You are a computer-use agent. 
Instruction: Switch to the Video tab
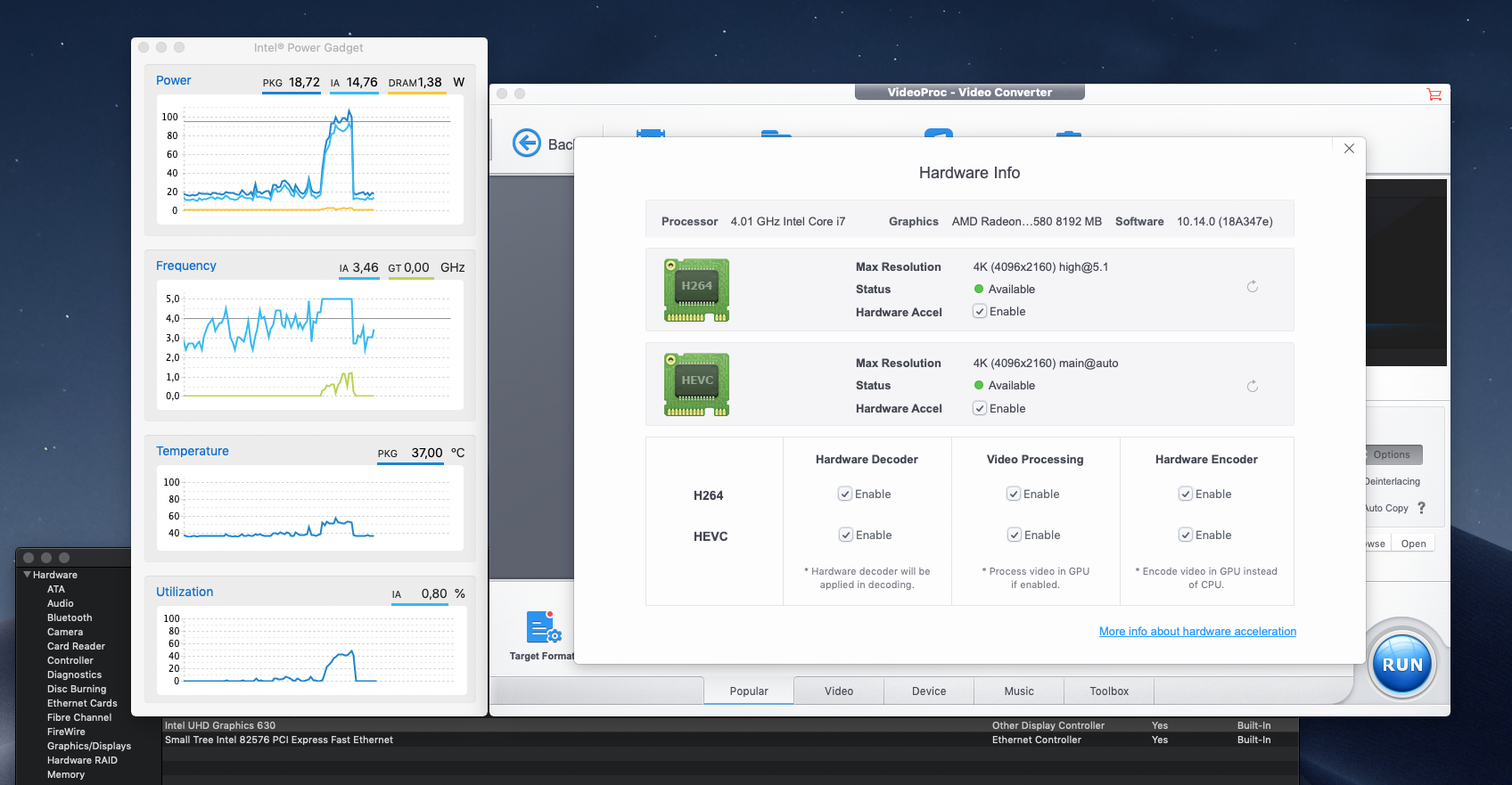click(838, 691)
